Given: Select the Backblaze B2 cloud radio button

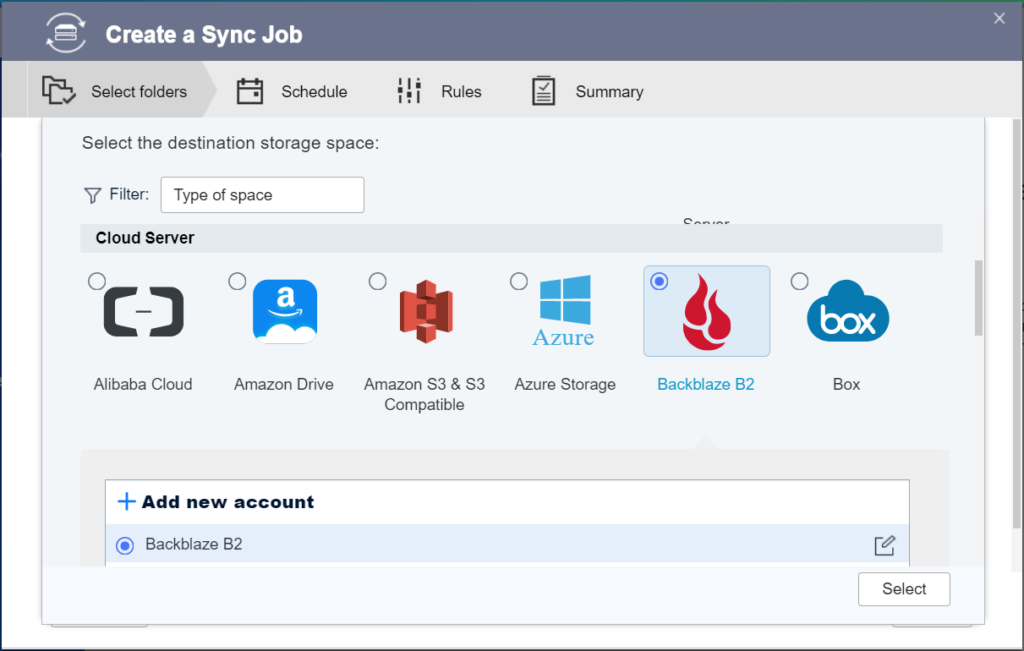Looking at the screenshot, I should 659,281.
